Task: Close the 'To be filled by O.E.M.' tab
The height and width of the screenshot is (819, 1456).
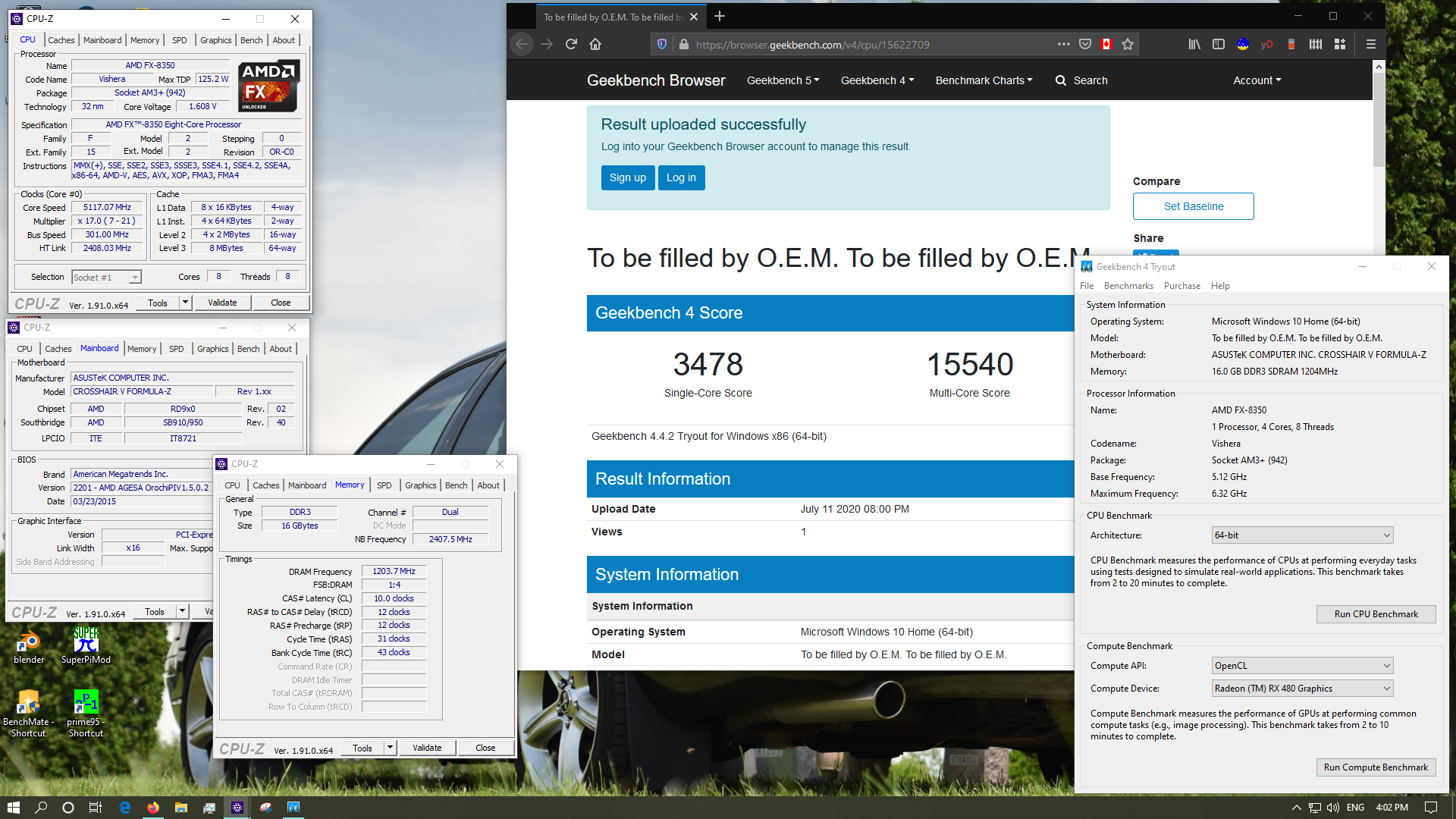Action: [x=693, y=17]
